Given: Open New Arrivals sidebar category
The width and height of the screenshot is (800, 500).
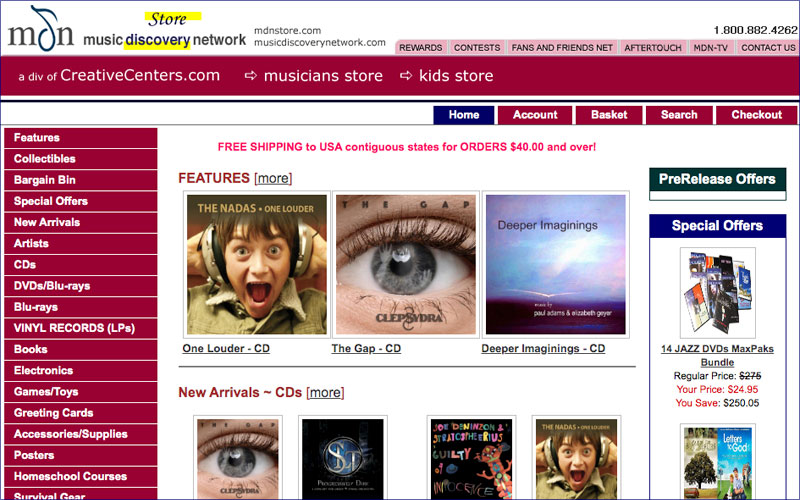Looking at the screenshot, I should (81, 222).
